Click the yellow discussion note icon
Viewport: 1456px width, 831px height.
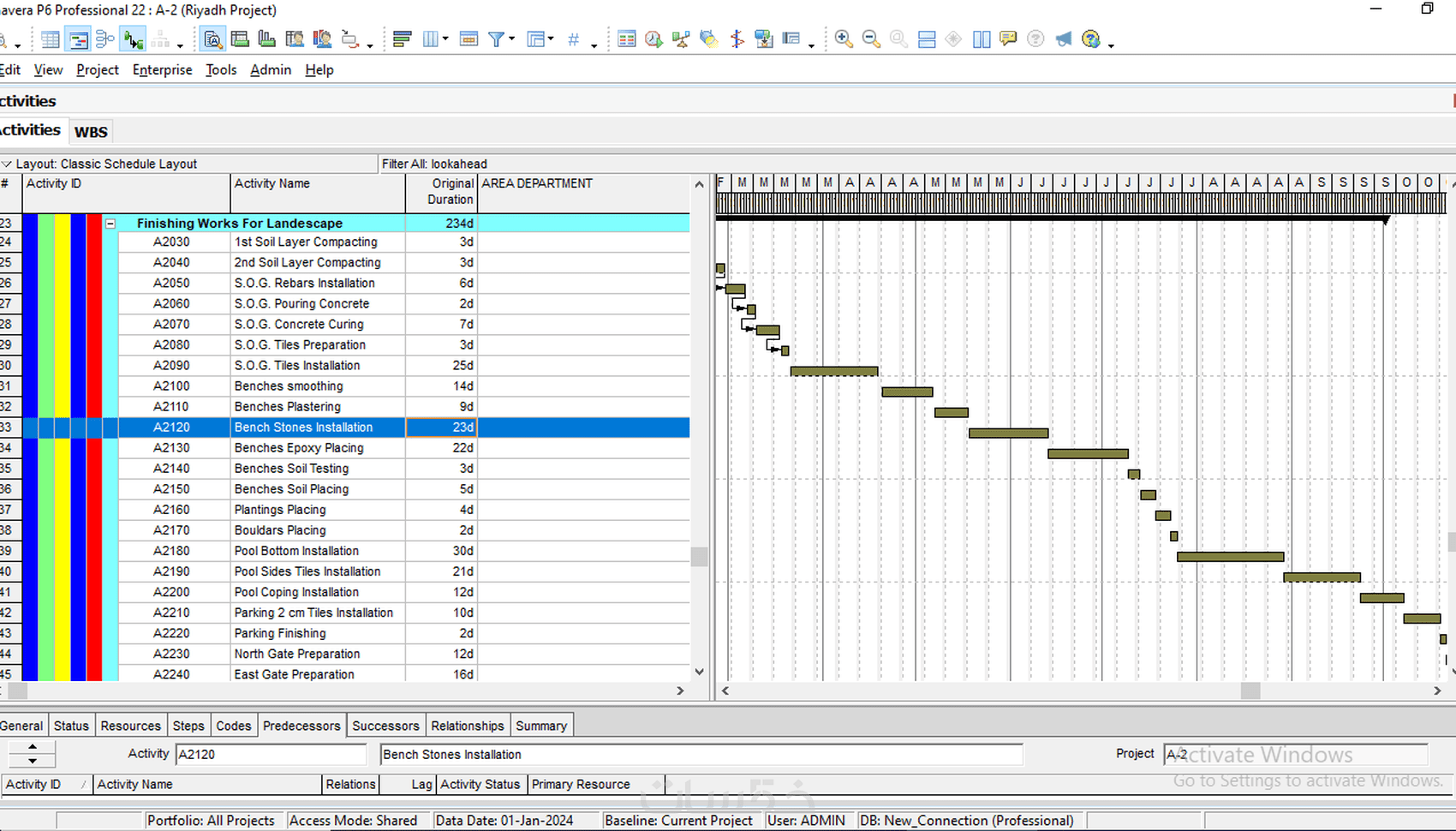pyautogui.click(x=1008, y=39)
